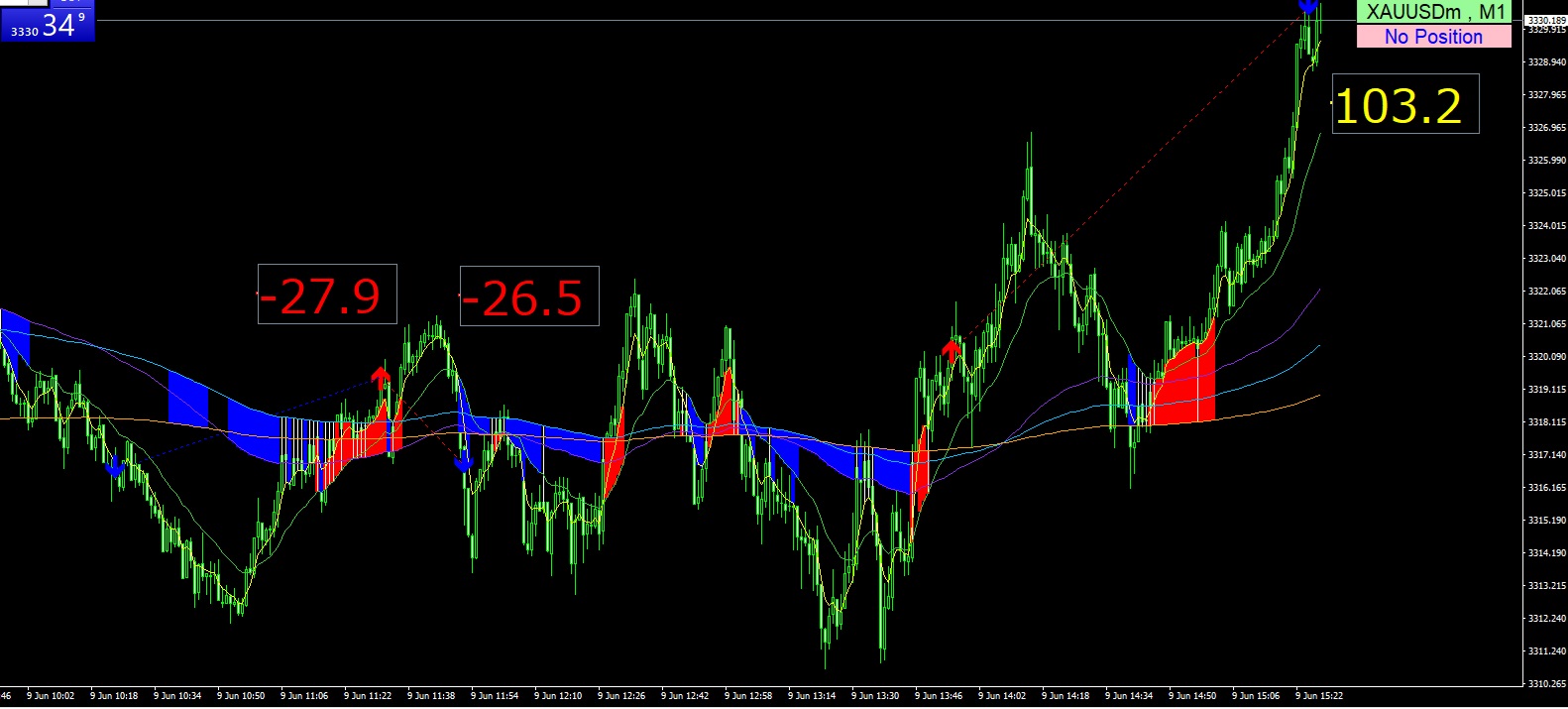Click time label 9 Jun 14:02
The height and width of the screenshot is (709, 1568).
(x=1002, y=696)
